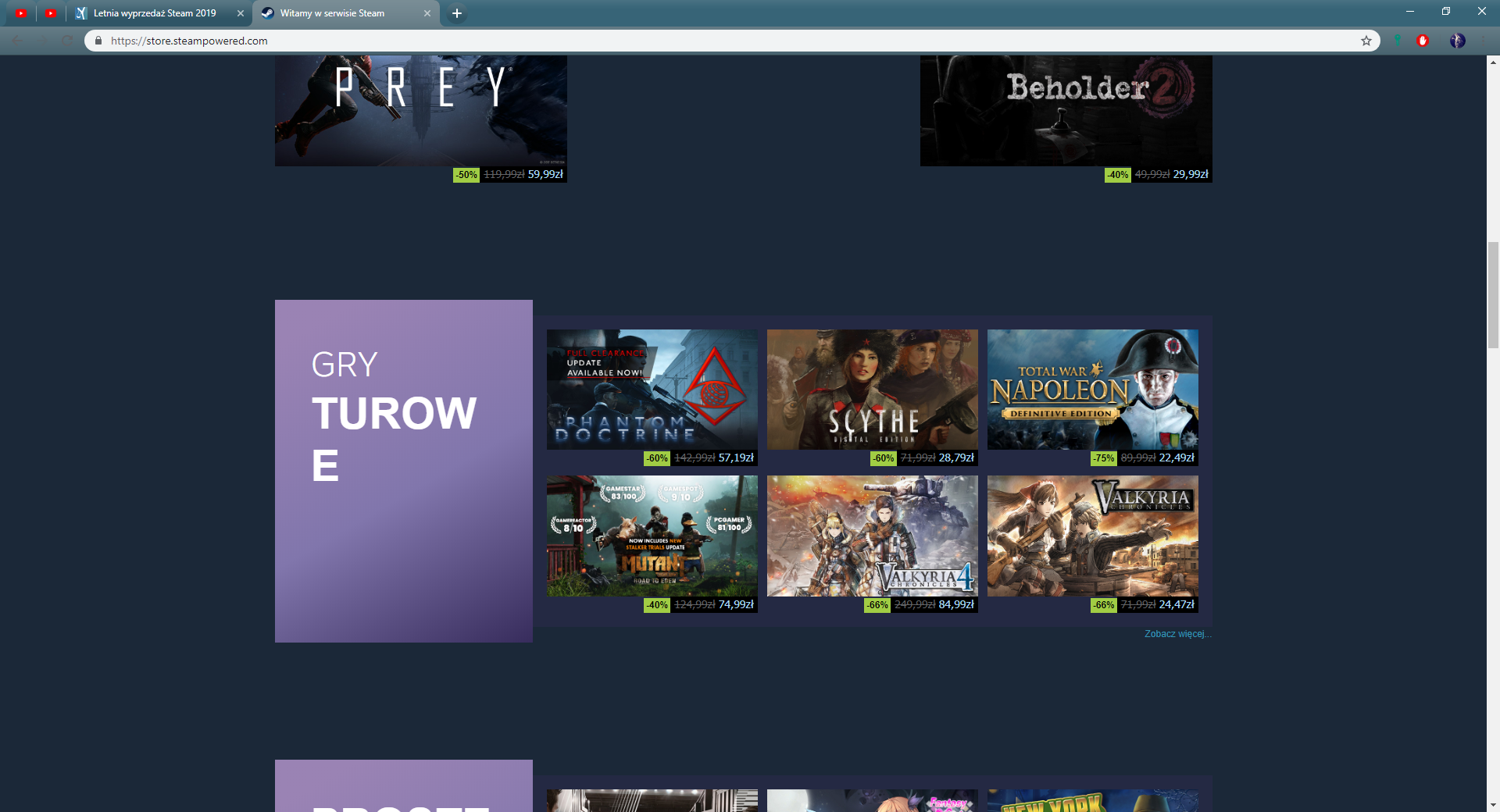
Task: Click the site security padlock icon
Action: tap(98, 41)
